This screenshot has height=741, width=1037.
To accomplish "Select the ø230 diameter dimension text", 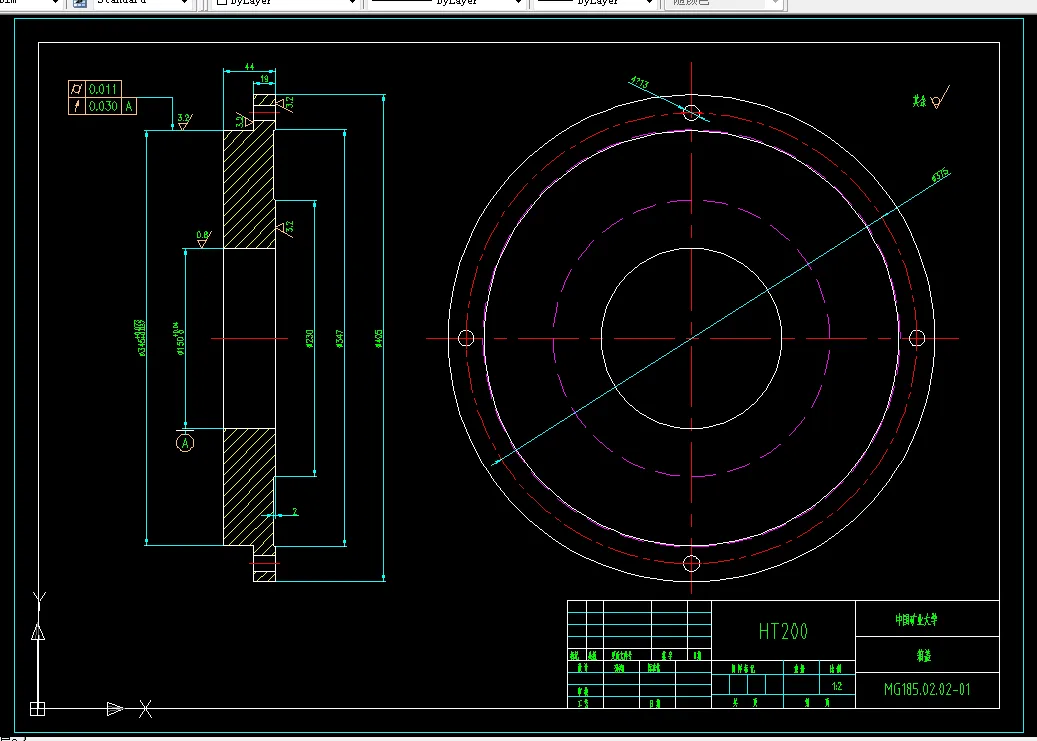I will pyautogui.click(x=310, y=339).
